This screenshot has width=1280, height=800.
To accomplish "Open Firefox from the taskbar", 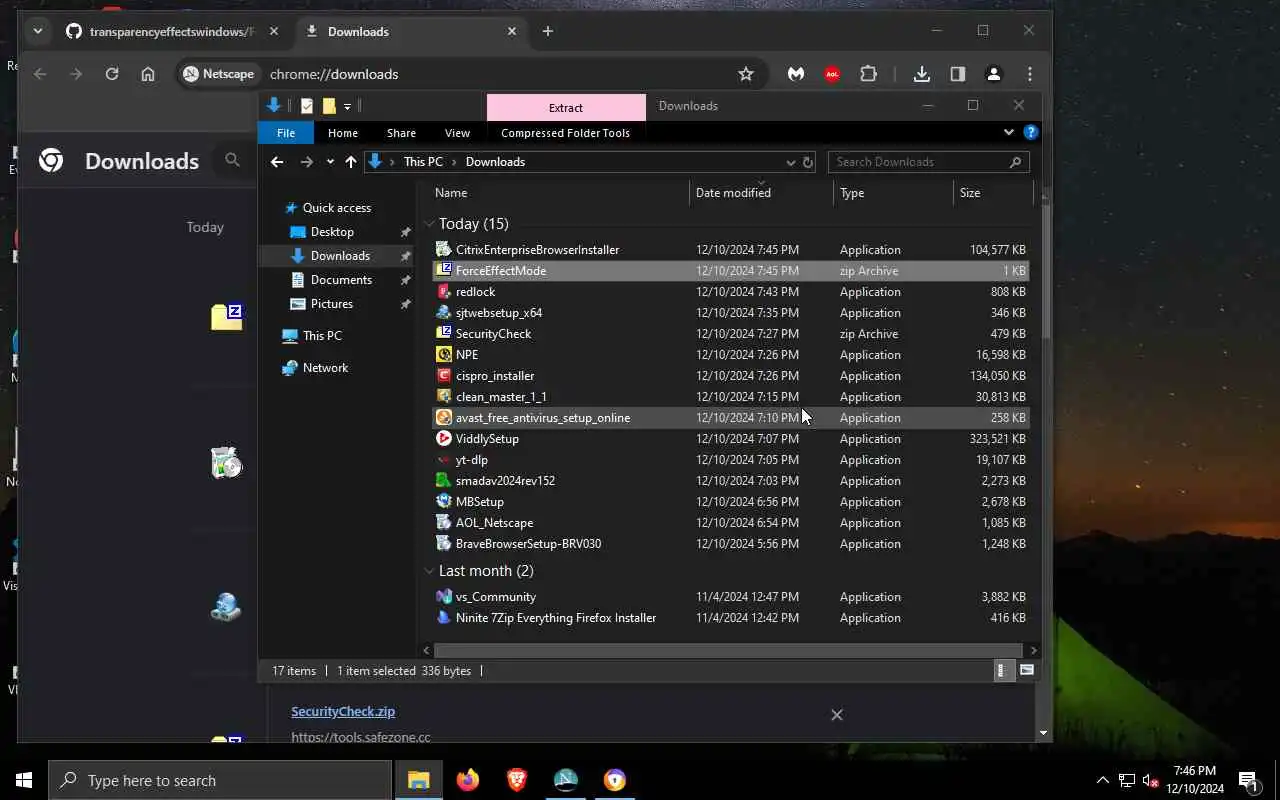I will tap(468, 780).
